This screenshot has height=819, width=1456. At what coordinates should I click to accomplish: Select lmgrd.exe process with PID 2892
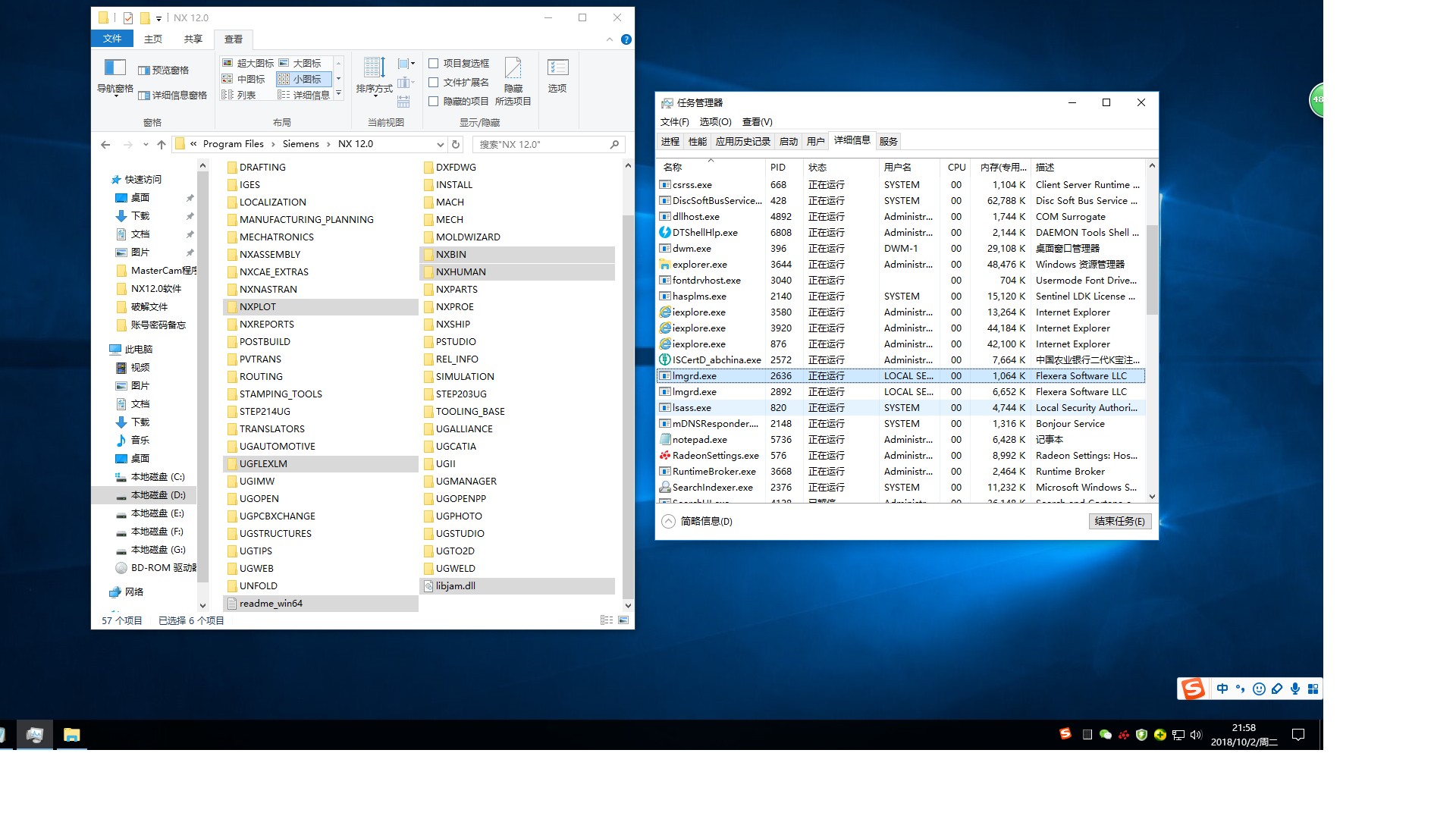pos(901,392)
